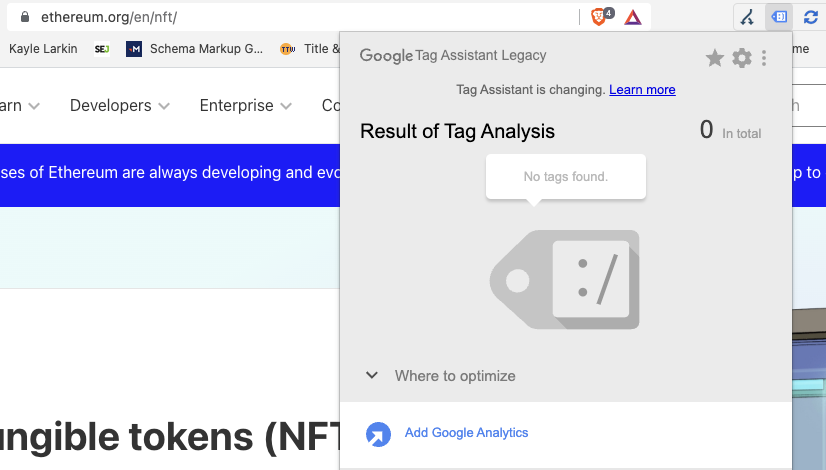The image size is (826, 470).
Task: Open Tag Assistant settings gear
Action: click(x=741, y=58)
